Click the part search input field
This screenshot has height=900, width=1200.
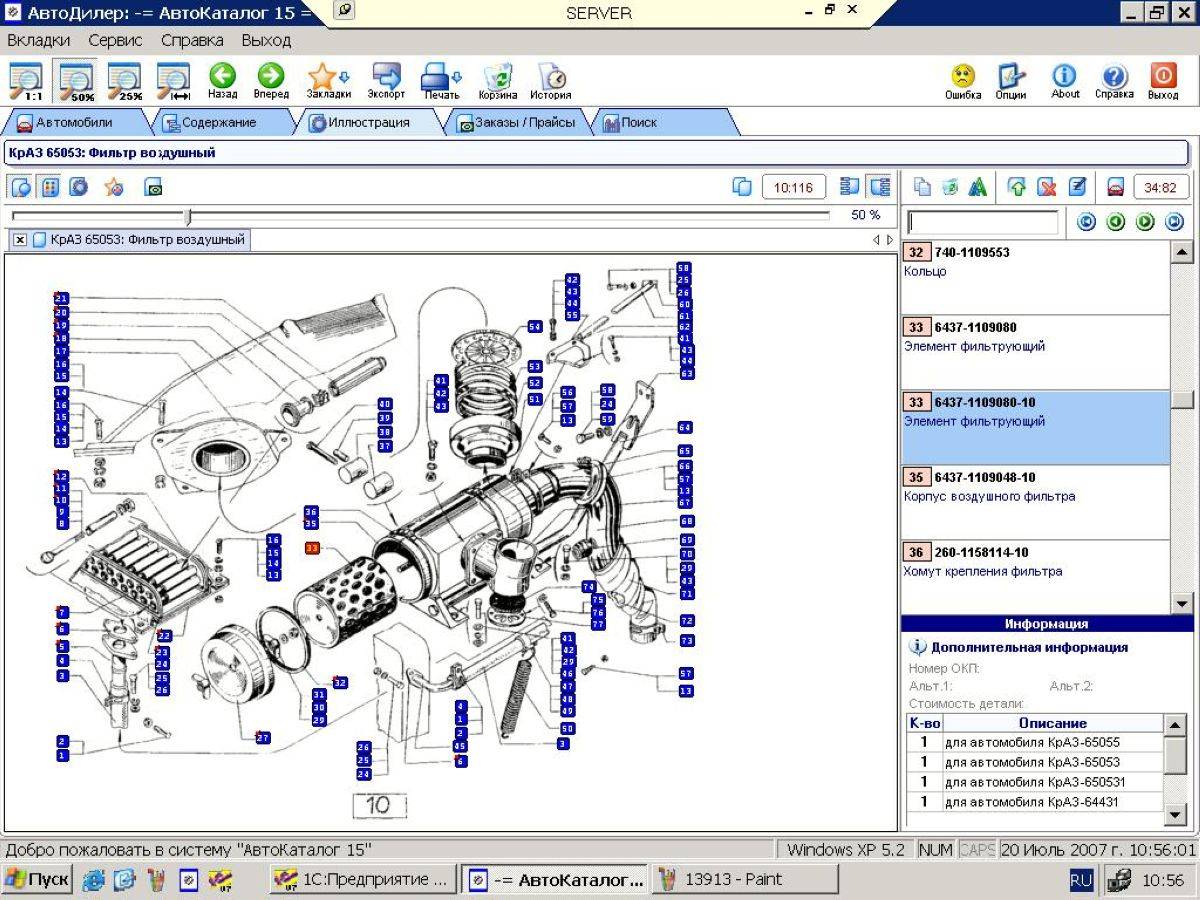982,222
